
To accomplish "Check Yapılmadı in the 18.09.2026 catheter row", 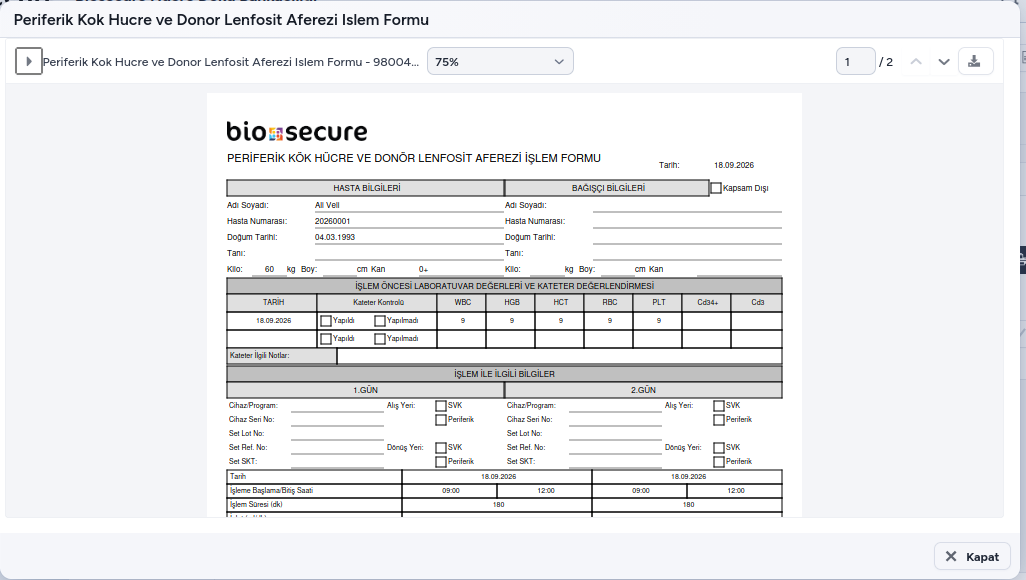I will coord(380,321).
